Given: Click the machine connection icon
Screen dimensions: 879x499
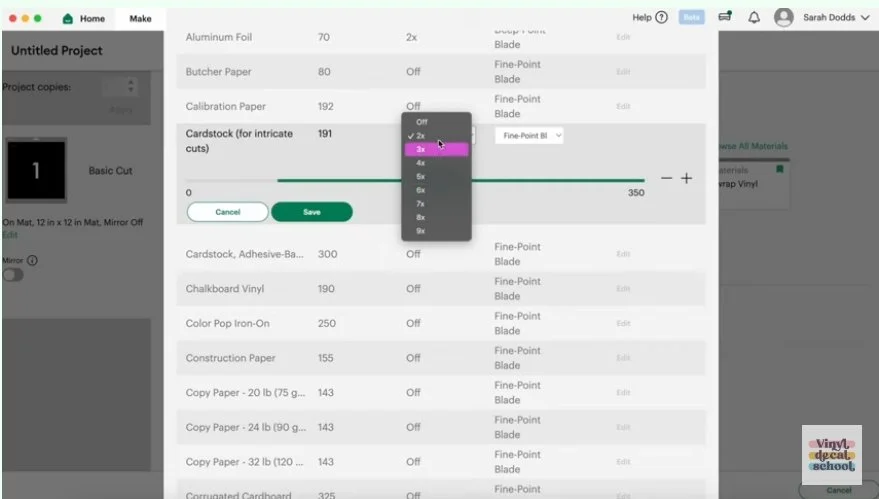Looking at the screenshot, I should (725, 17).
